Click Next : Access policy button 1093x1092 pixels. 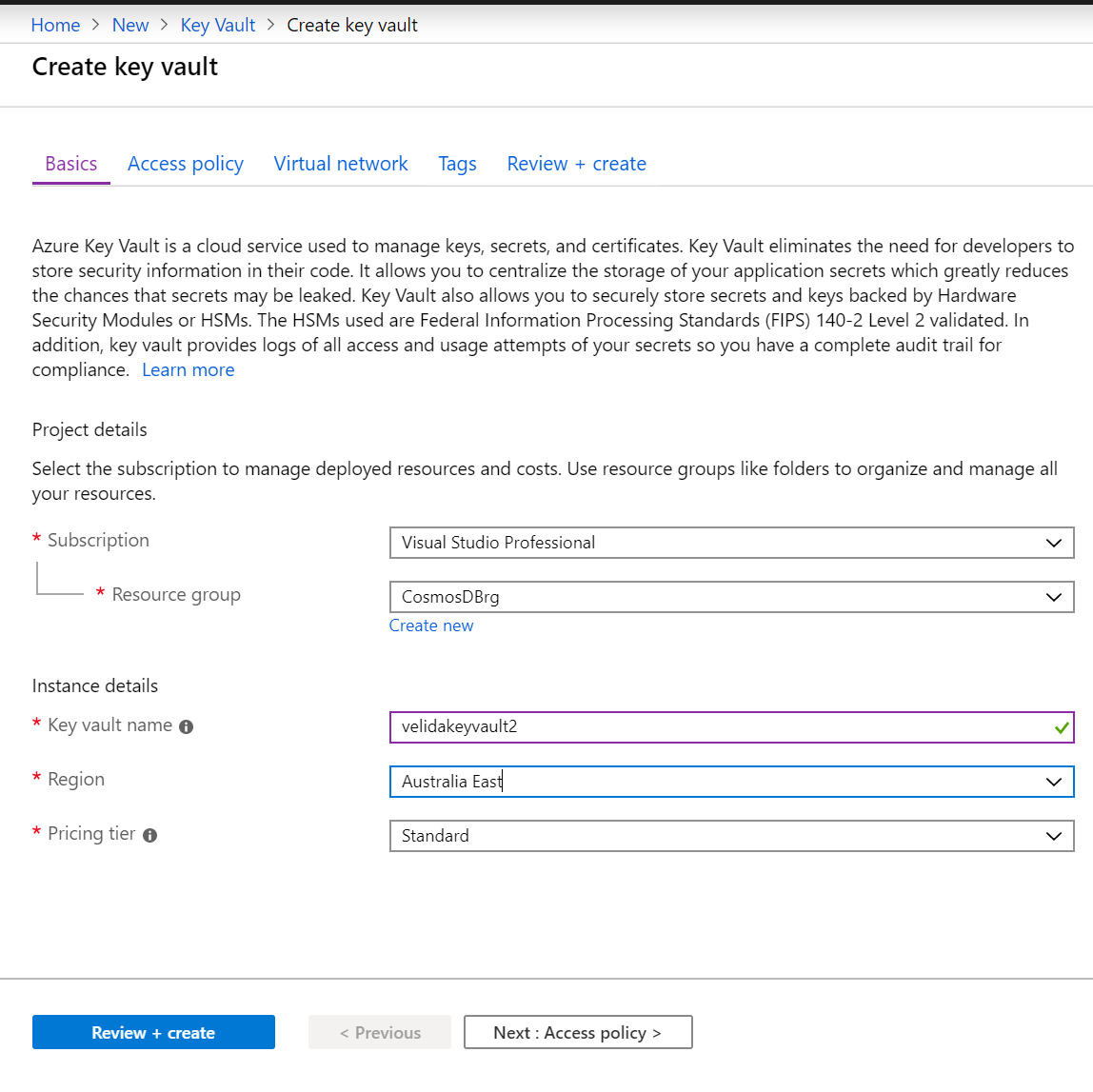tap(578, 1032)
